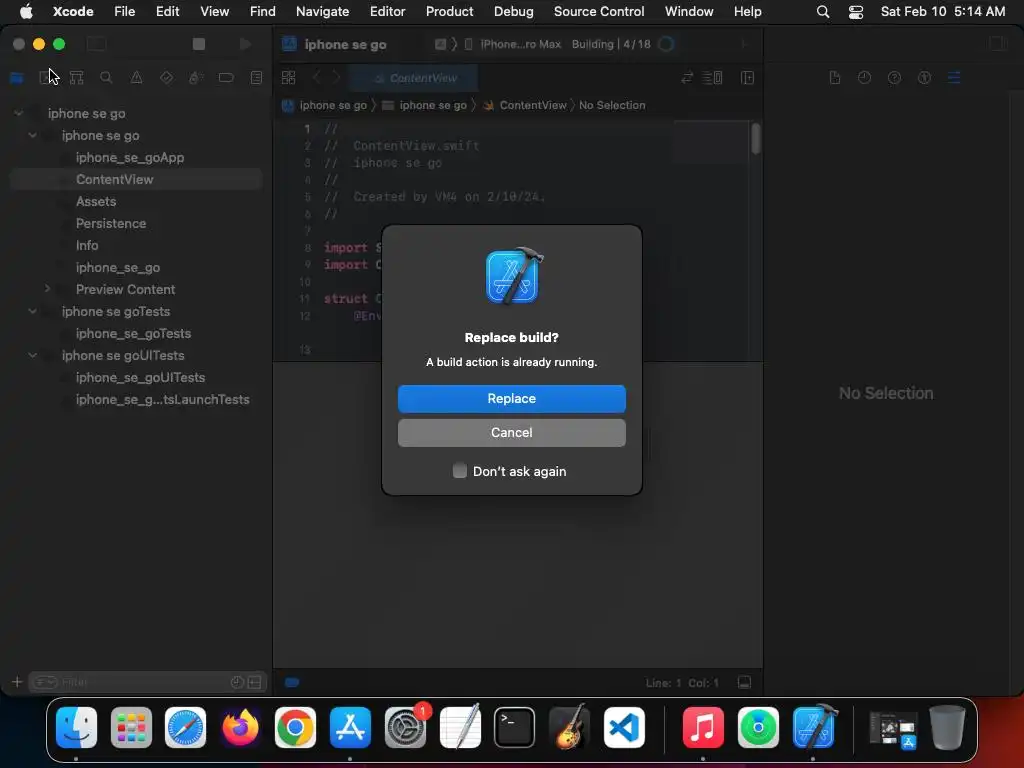Click the add plus button in navigator footer
Viewport: 1024px width, 768px height.
[17, 682]
